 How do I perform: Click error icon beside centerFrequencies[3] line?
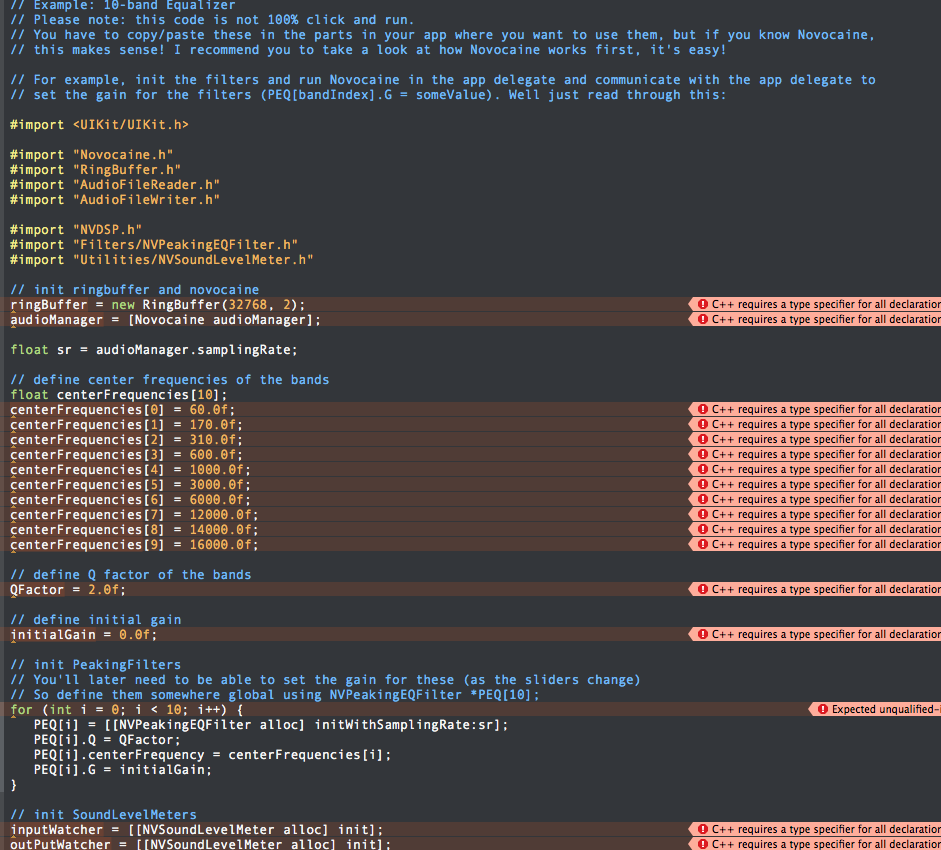pyautogui.click(x=703, y=454)
